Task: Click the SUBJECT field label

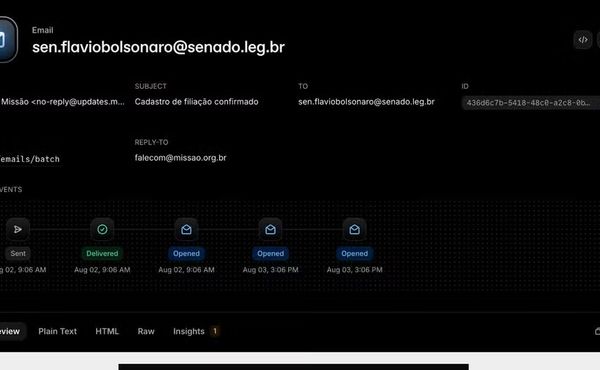Action: [151, 86]
